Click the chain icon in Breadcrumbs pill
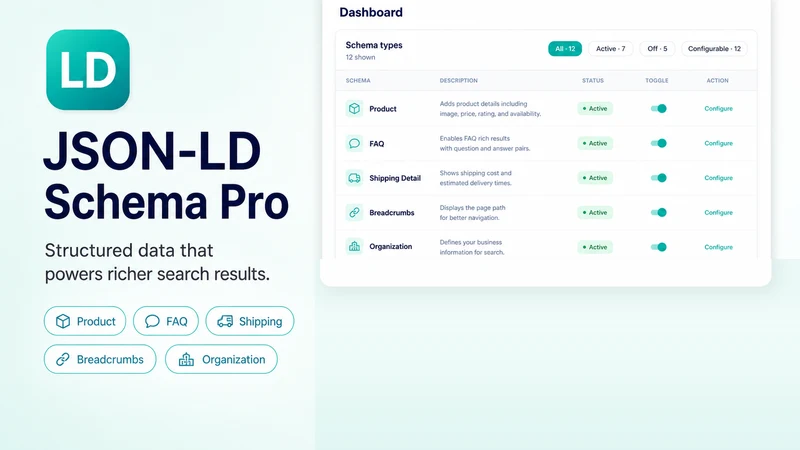Image resolution: width=800 pixels, height=450 pixels. 63,360
